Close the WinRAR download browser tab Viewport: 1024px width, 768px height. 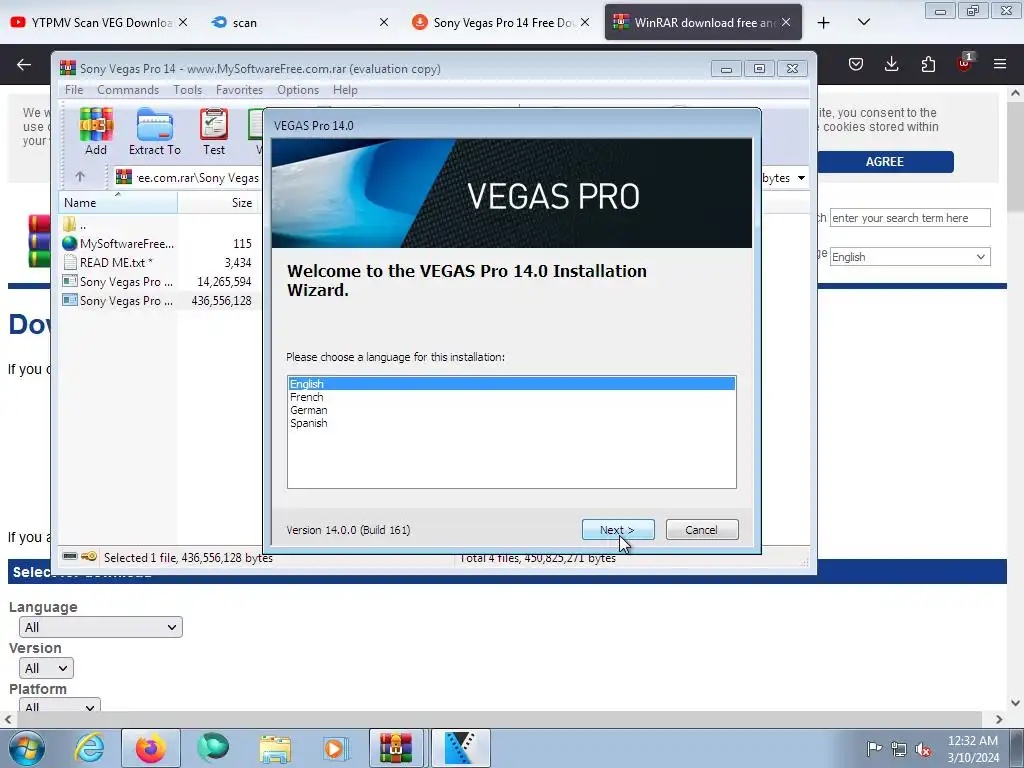coord(786,22)
